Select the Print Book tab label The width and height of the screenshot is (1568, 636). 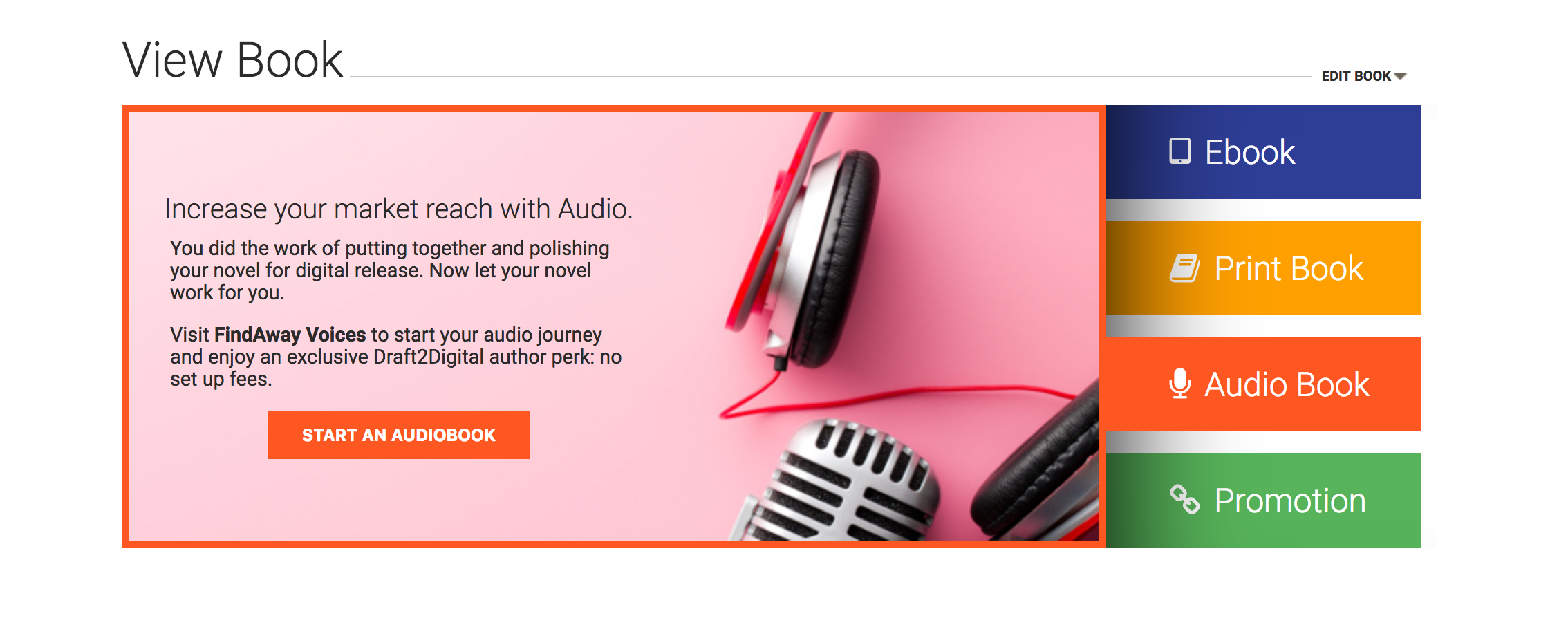coord(1289,268)
